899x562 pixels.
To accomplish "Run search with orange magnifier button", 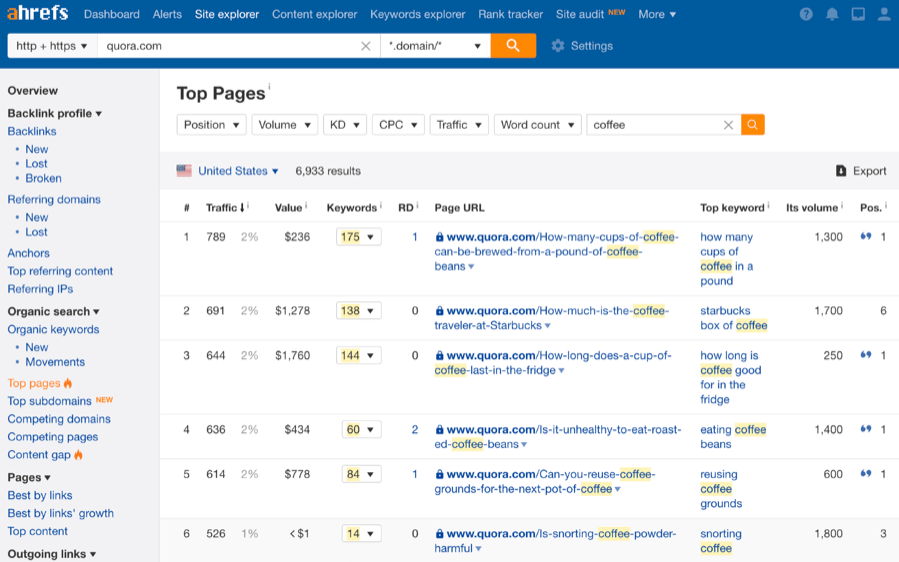I will (x=513, y=45).
